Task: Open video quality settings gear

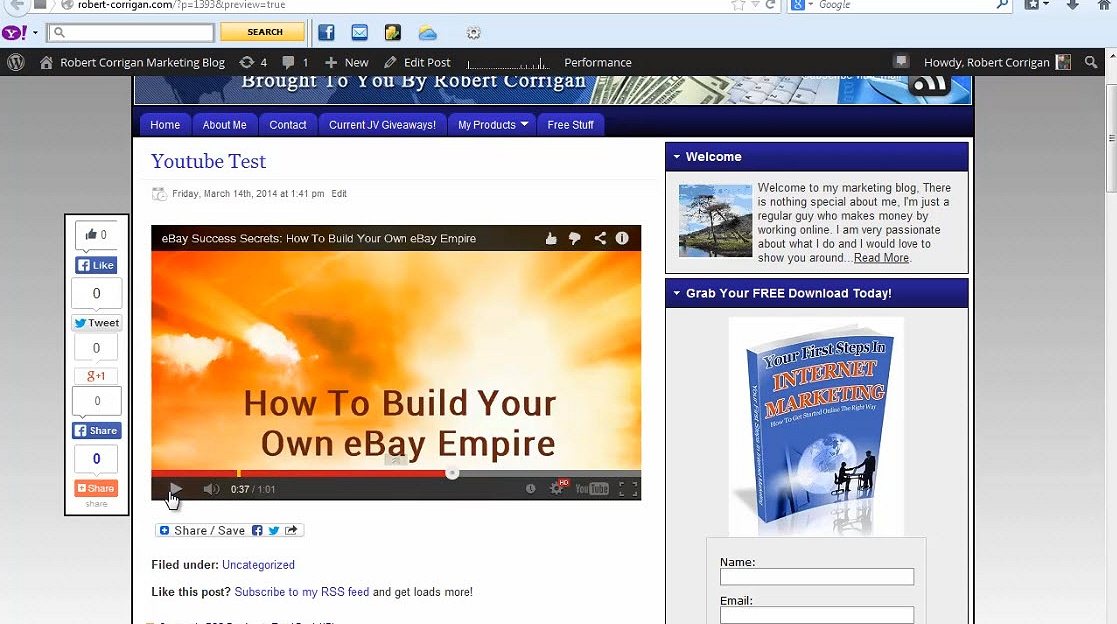Action: pos(556,489)
